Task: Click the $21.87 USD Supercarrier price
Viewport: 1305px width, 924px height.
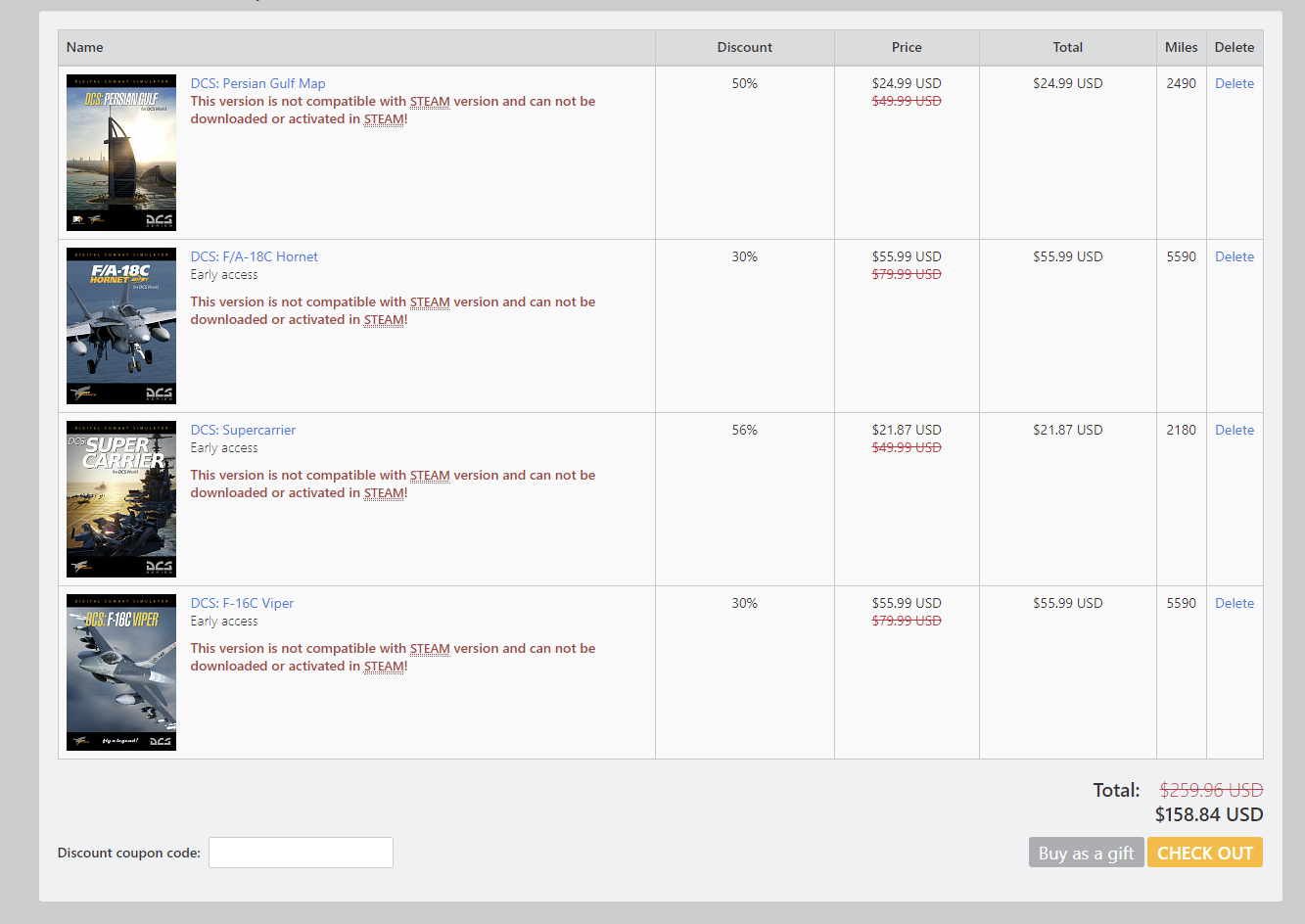Action: point(907,430)
